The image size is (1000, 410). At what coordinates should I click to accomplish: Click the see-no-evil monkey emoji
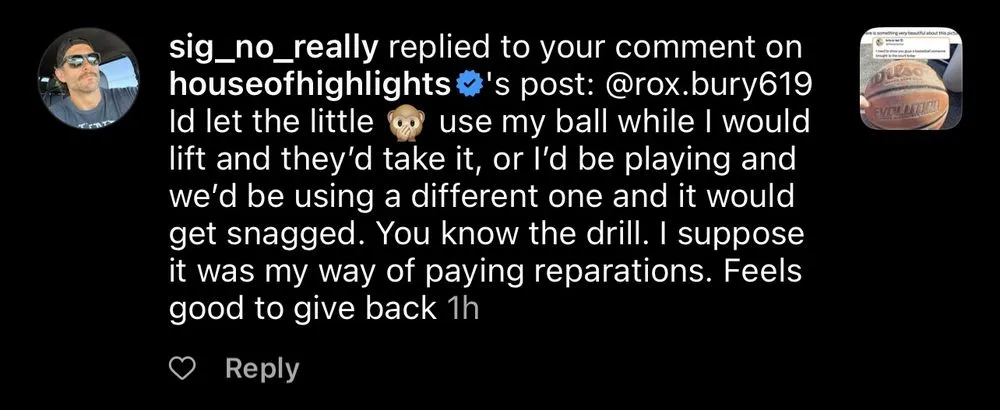click(402, 122)
